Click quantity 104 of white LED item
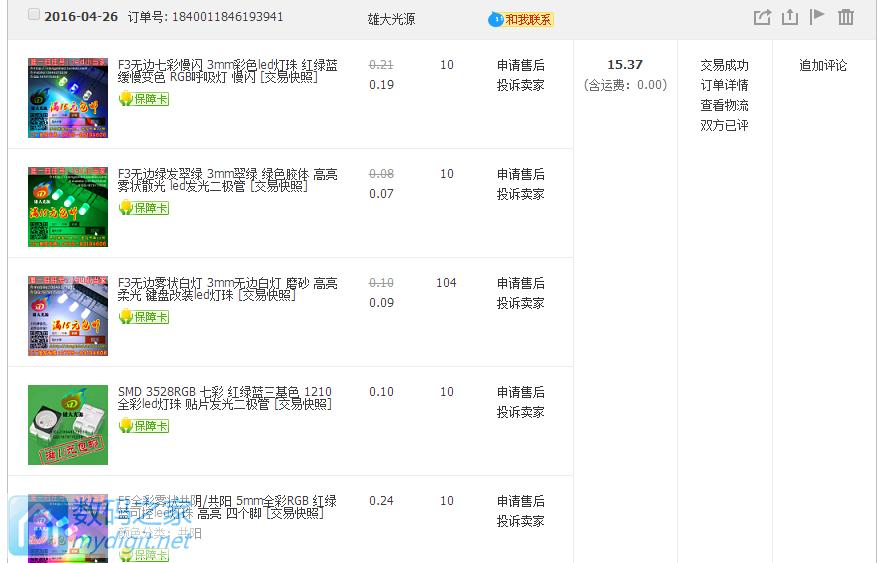The image size is (878, 563). pos(446,283)
